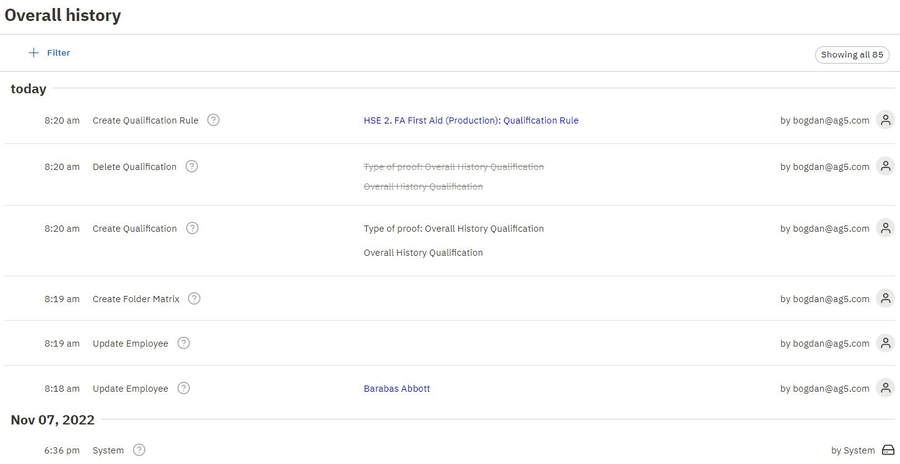Click help icon beside Create Qualification Rule
The height and width of the screenshot is (464, 900).
point(213,120)
